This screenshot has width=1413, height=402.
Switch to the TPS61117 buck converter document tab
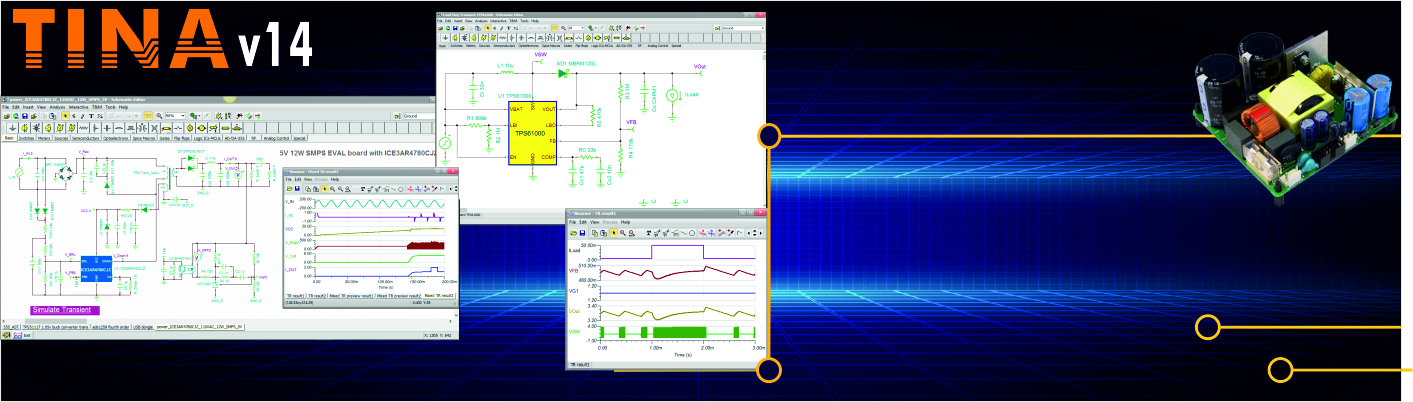pyautogui.click(x=55, y=327)
